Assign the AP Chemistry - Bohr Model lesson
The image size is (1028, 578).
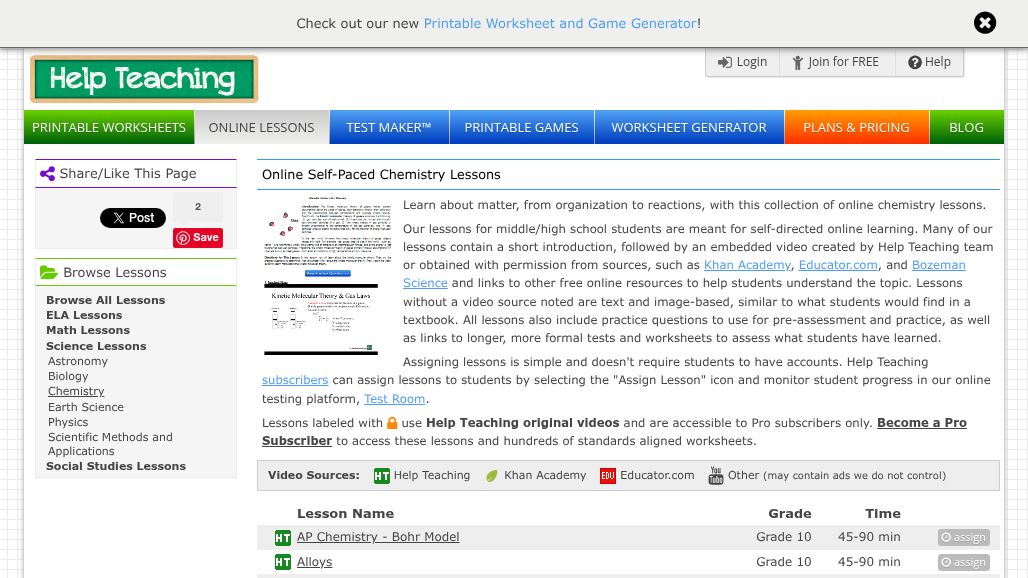coord(964,537)
